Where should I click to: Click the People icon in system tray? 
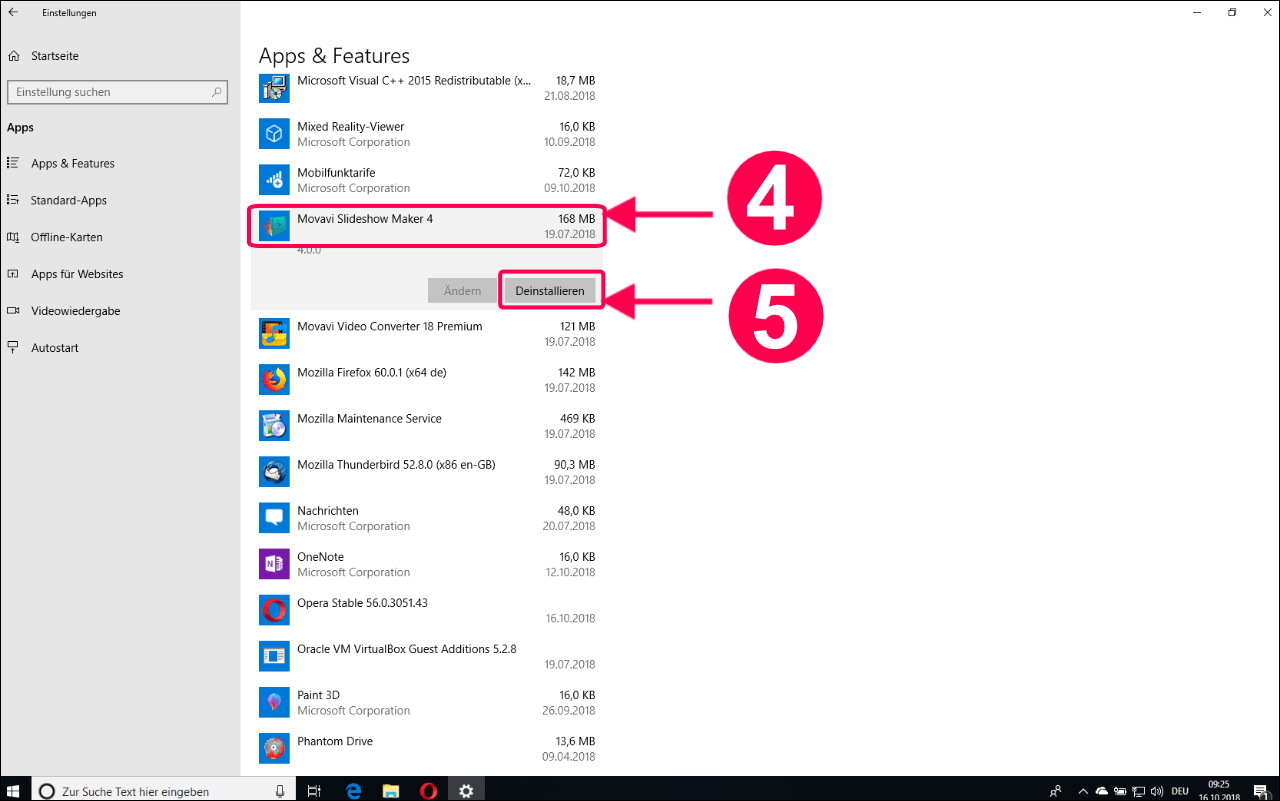coord(1055,791)
